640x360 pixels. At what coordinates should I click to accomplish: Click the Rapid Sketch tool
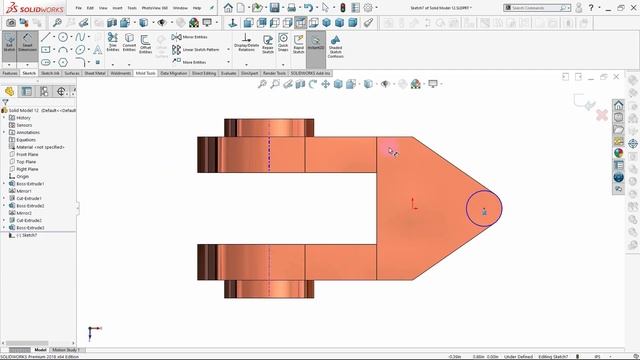pos(298,44)
